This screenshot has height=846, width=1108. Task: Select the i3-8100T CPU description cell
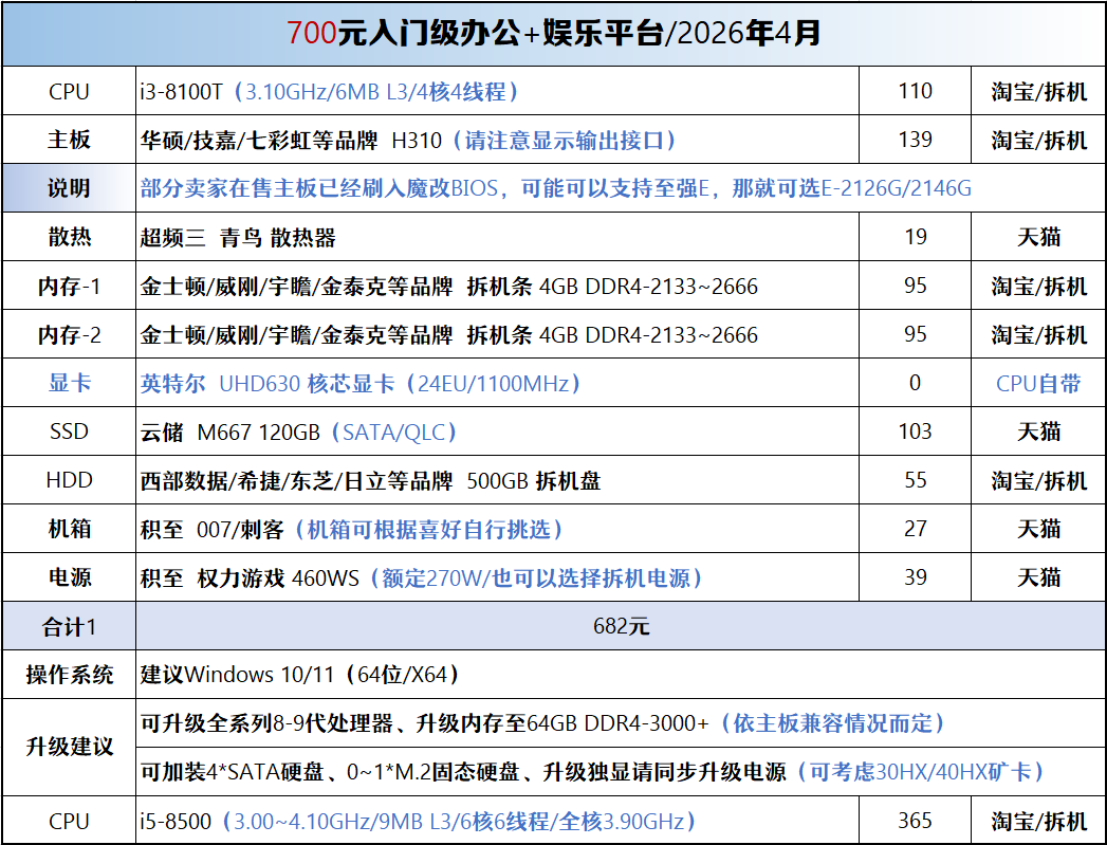(x=497, y=91)
